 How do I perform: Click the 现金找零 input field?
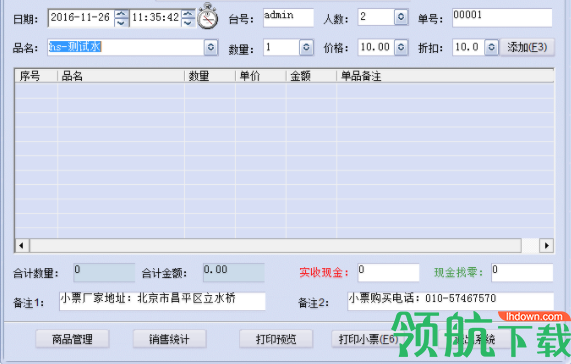coord(522,273)
